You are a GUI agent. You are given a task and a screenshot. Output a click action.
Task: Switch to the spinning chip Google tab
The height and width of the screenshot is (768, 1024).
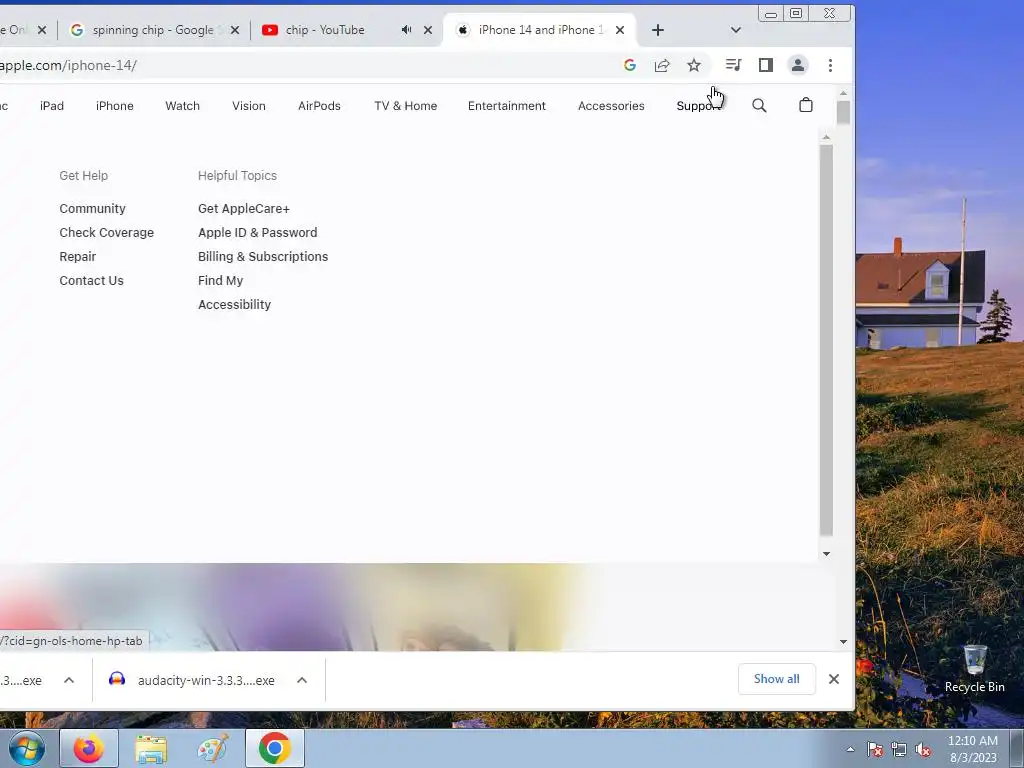coord(153,30)
